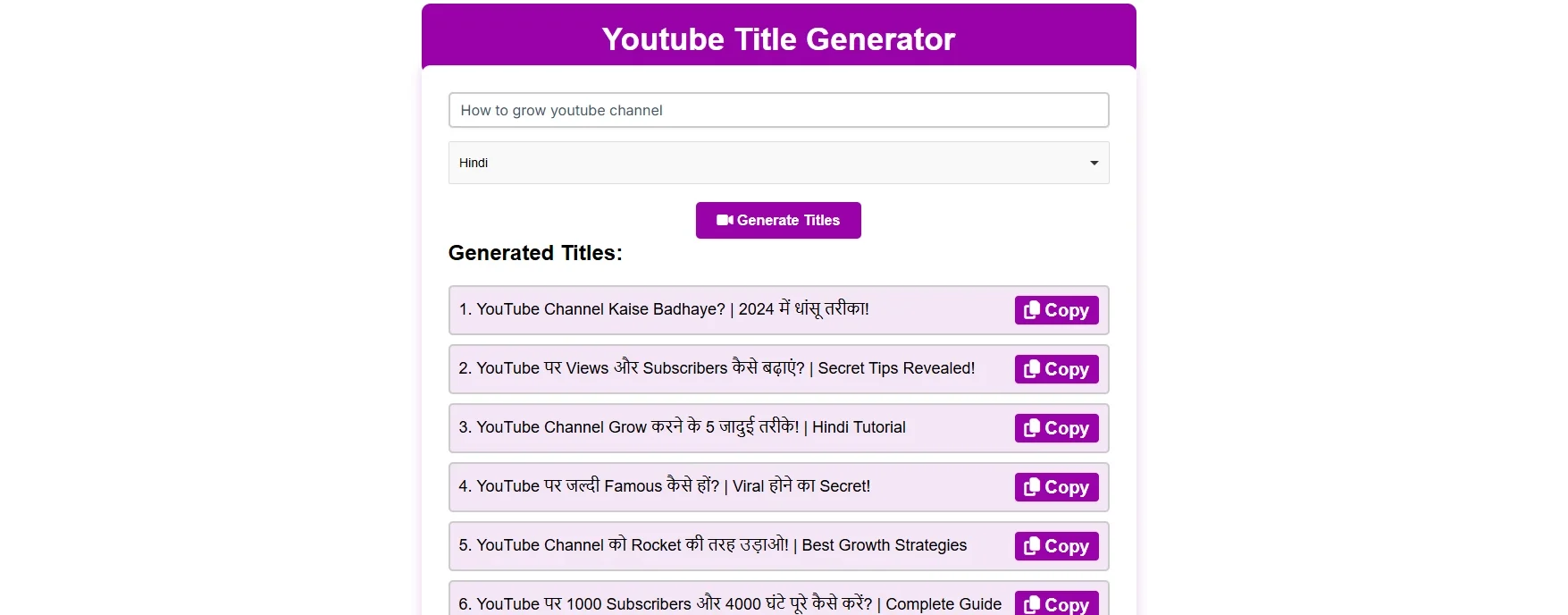This screenshot has height=615, width=1568.
Task: Click the title text '4. YouTube पर जल्दी Famous'
Action: click(560, 486)
